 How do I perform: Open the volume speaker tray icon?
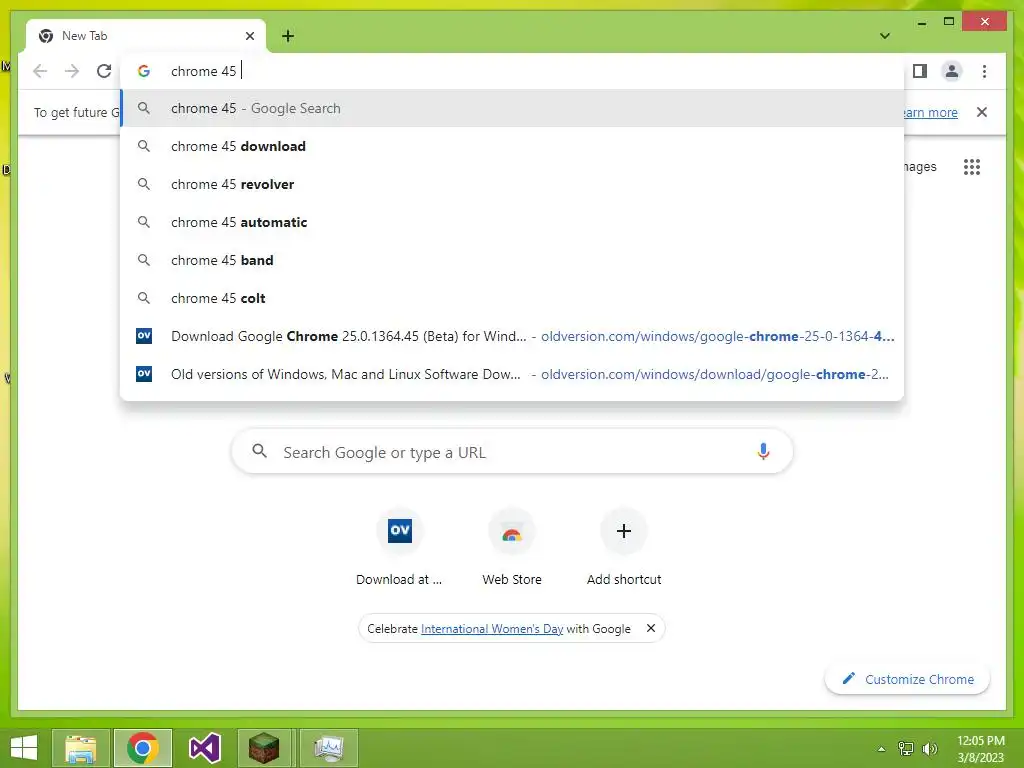930,749
